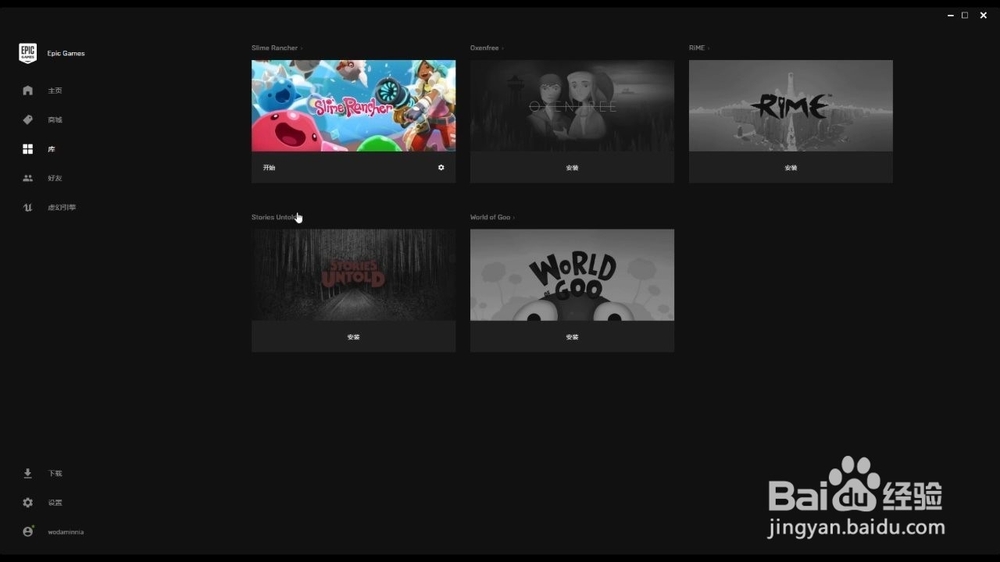Open 下载 downloads menu item
Viewport: 1000px width, 562px height.
click(55, 473)
